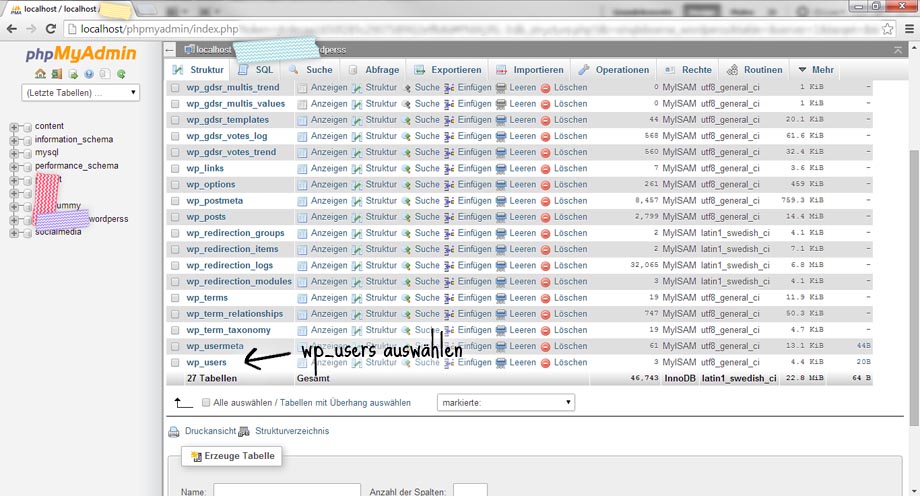Viewport: 920px width, 496px height.
Task: Open the Operationen tab
Action: point(614,70)
